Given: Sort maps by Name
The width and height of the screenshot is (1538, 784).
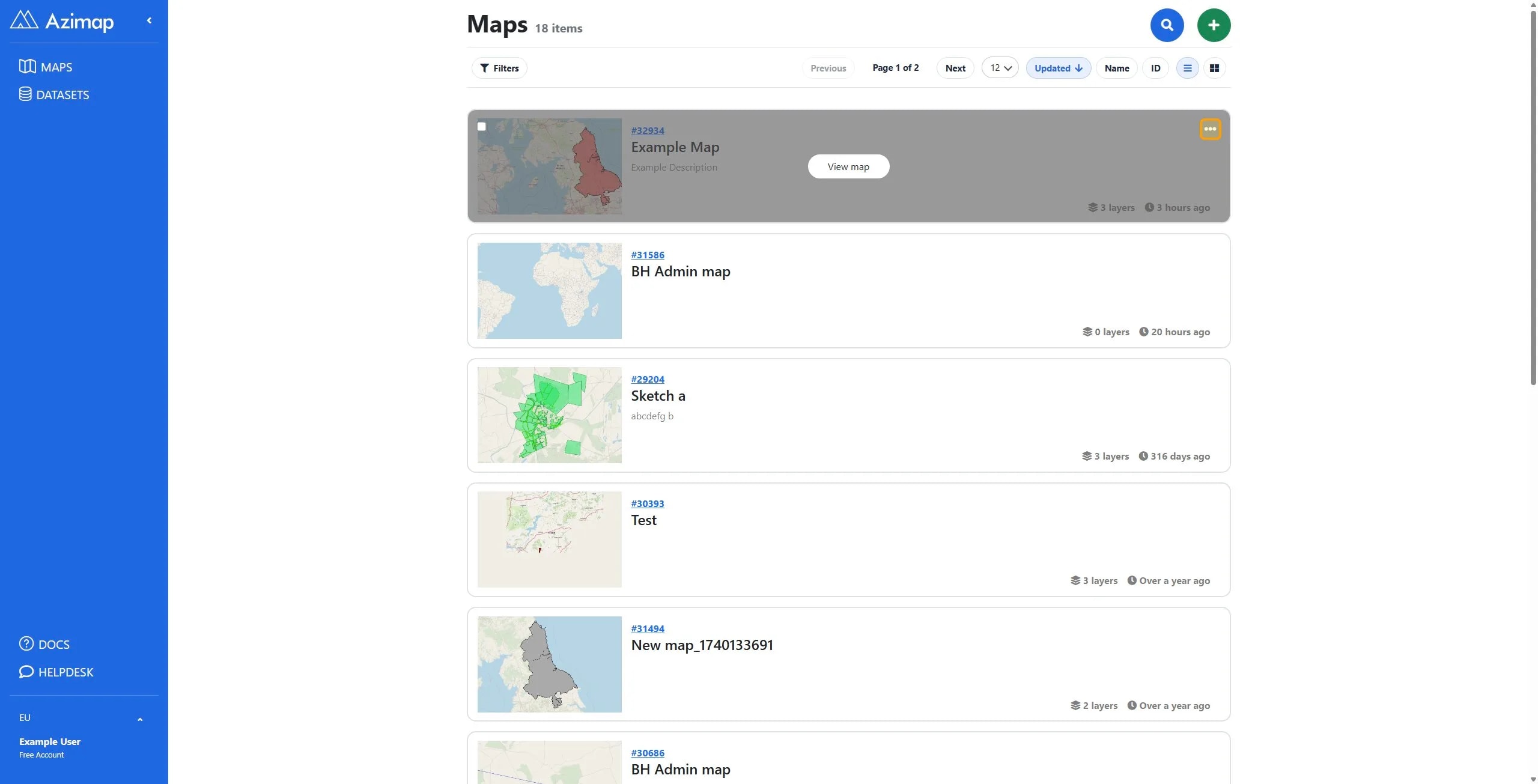Looking at the screenshot, I should point(1117,68).
